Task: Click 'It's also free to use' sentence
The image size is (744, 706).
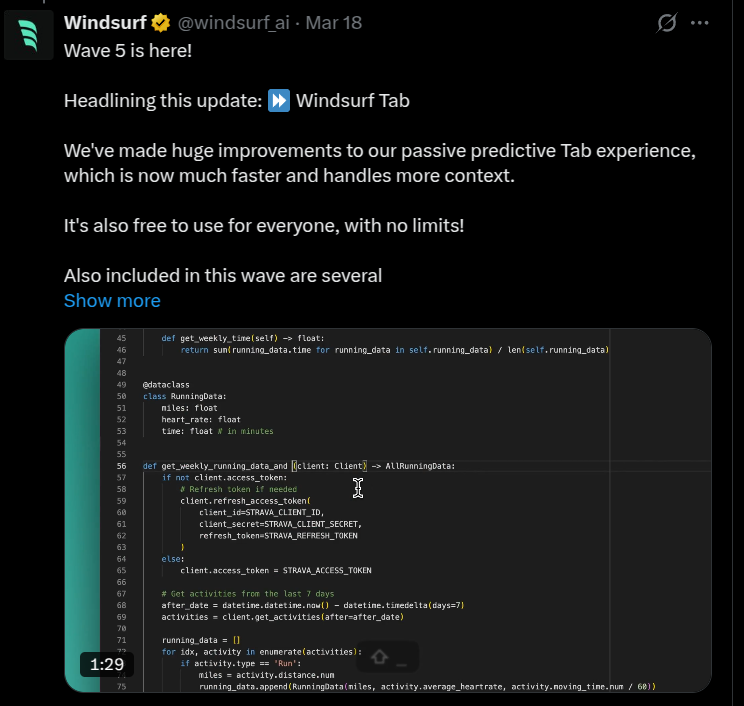Action: 264,226
